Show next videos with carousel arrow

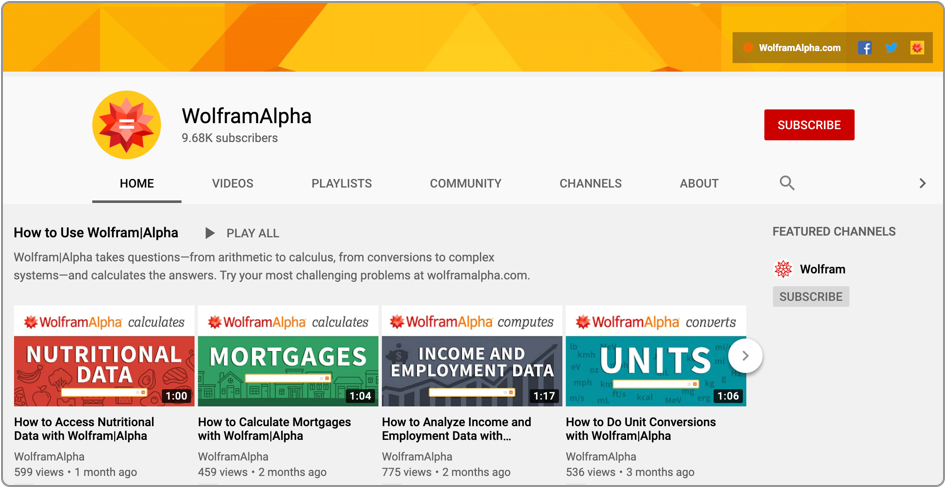(x=745, y=356)
